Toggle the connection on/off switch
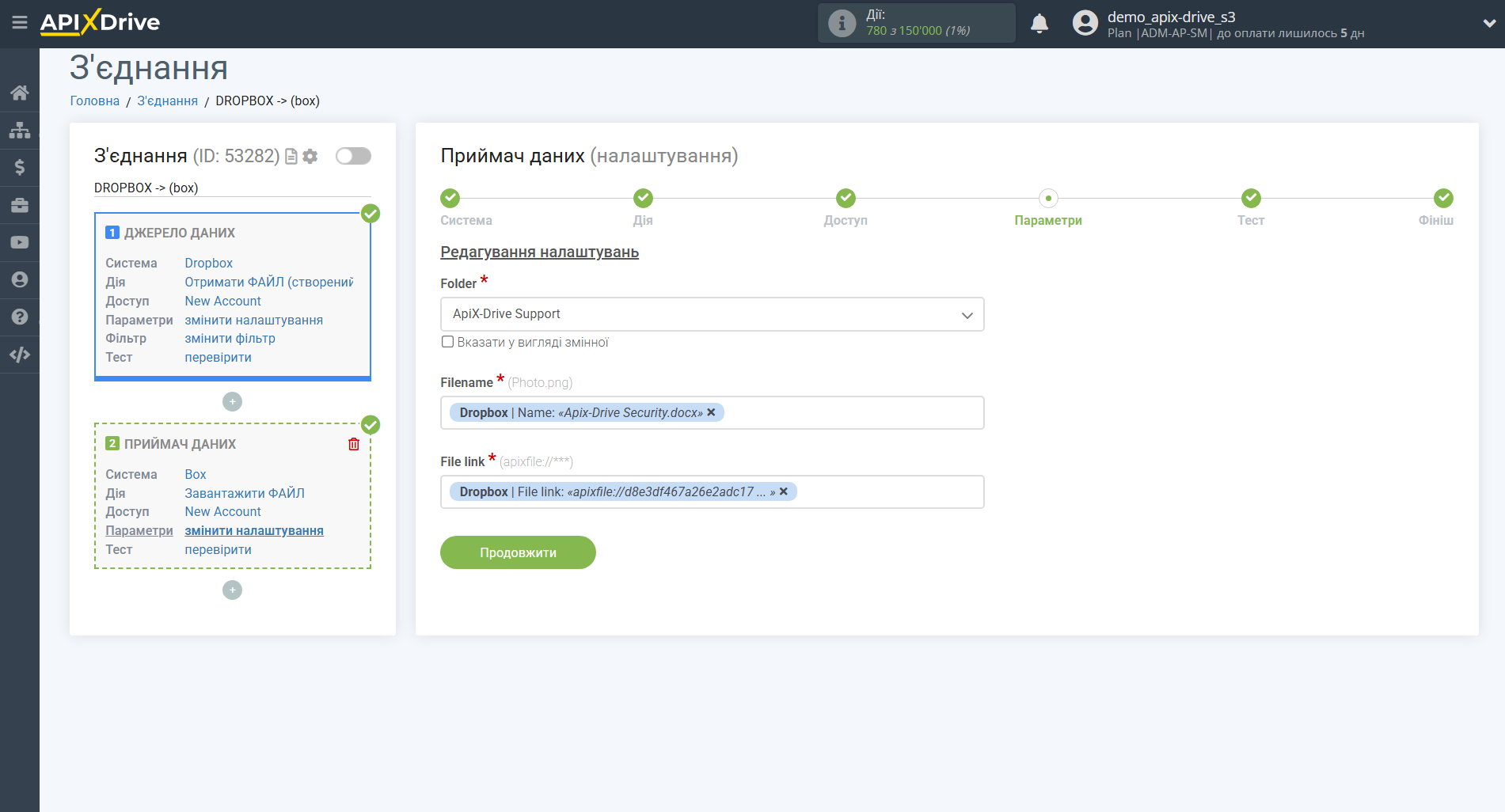The height and width of the screenshot is (812, 1505). click(x=353, y=156)
